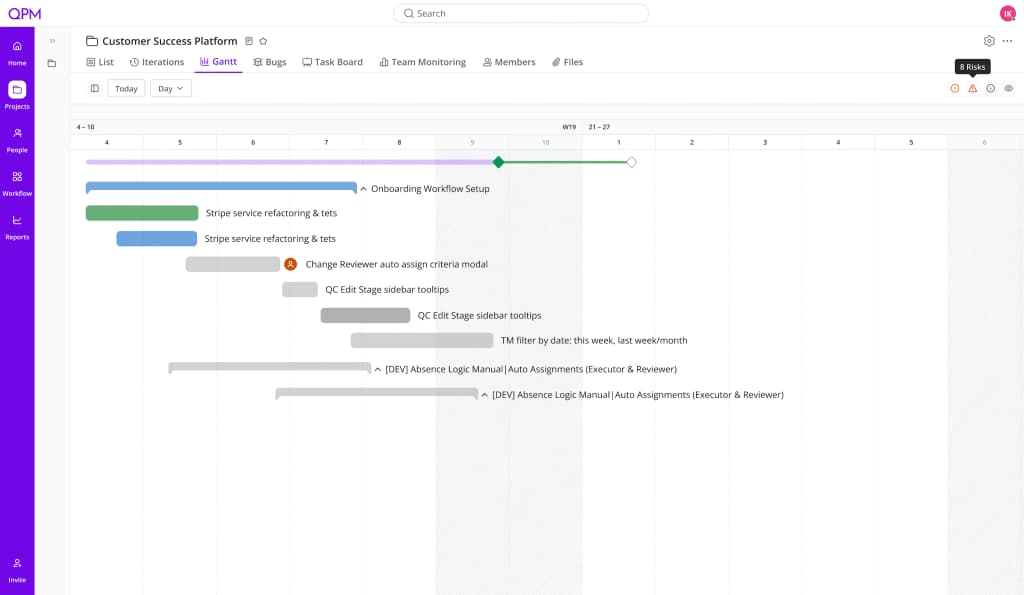Switch to the List tab
The height and width of the screenshot is (595, 1024).
pyautogui.click(x=100, y=62)
